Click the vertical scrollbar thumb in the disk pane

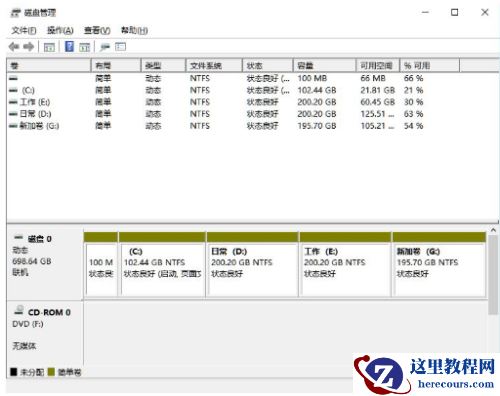tap(493, 275)
